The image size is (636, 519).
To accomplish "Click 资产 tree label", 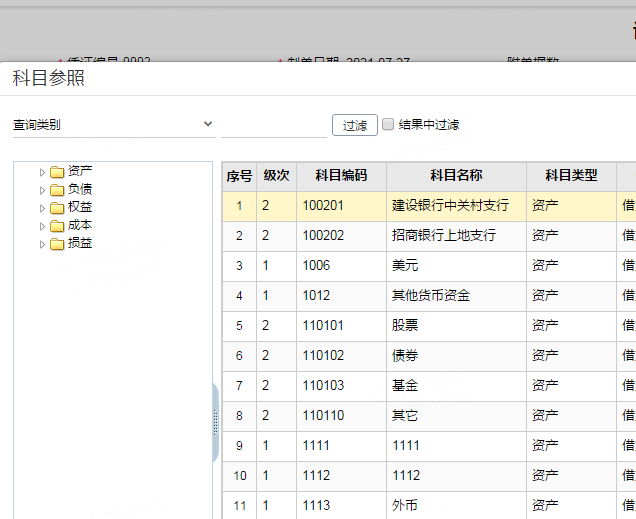I will 80,171.
